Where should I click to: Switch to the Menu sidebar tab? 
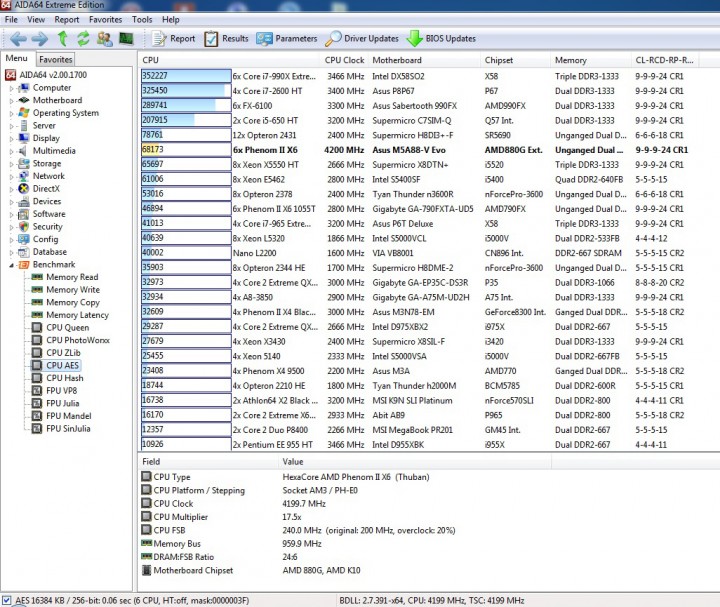[x=17, y=58]
